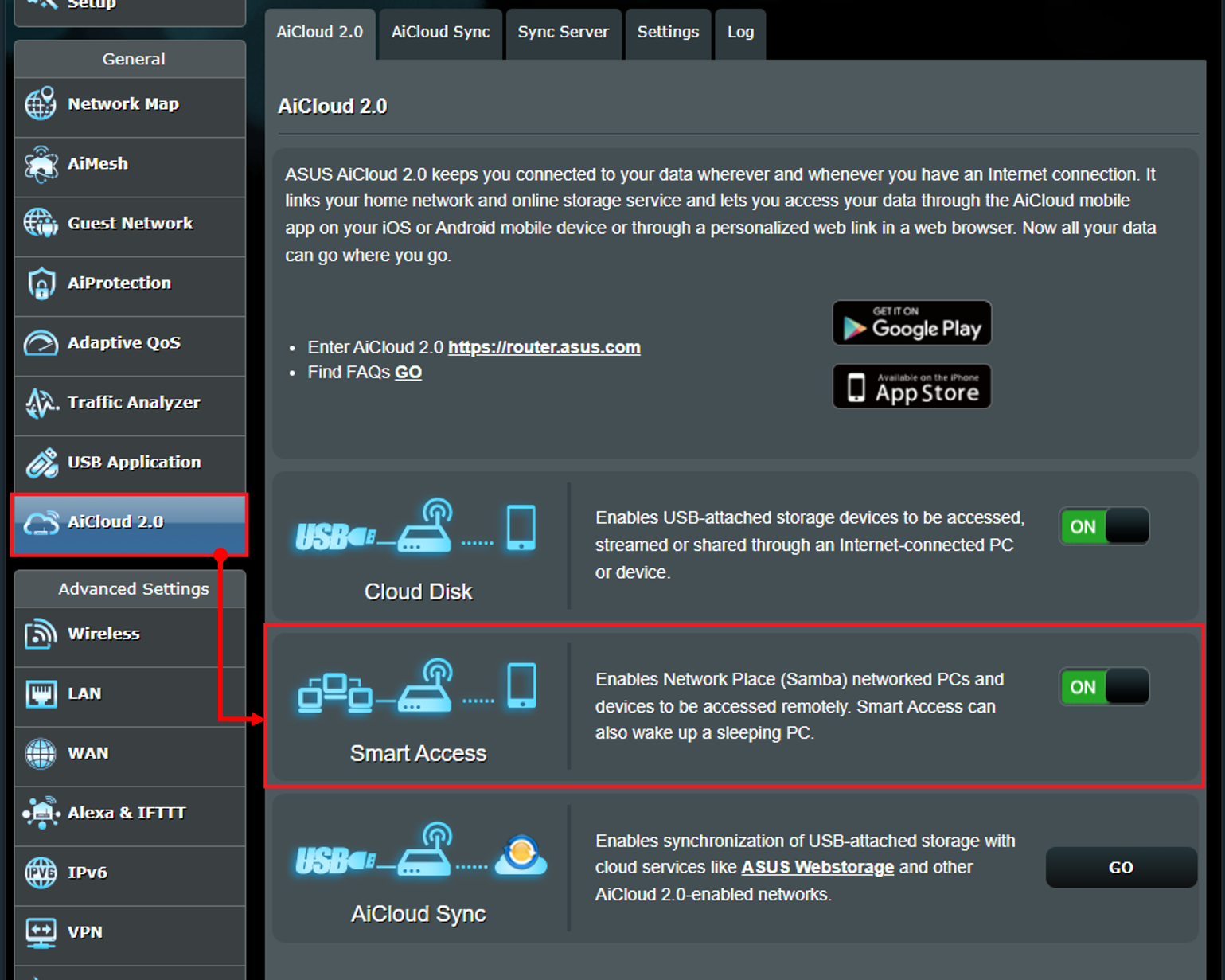
Task: Open the Log tab
Action: click(740, 33)
